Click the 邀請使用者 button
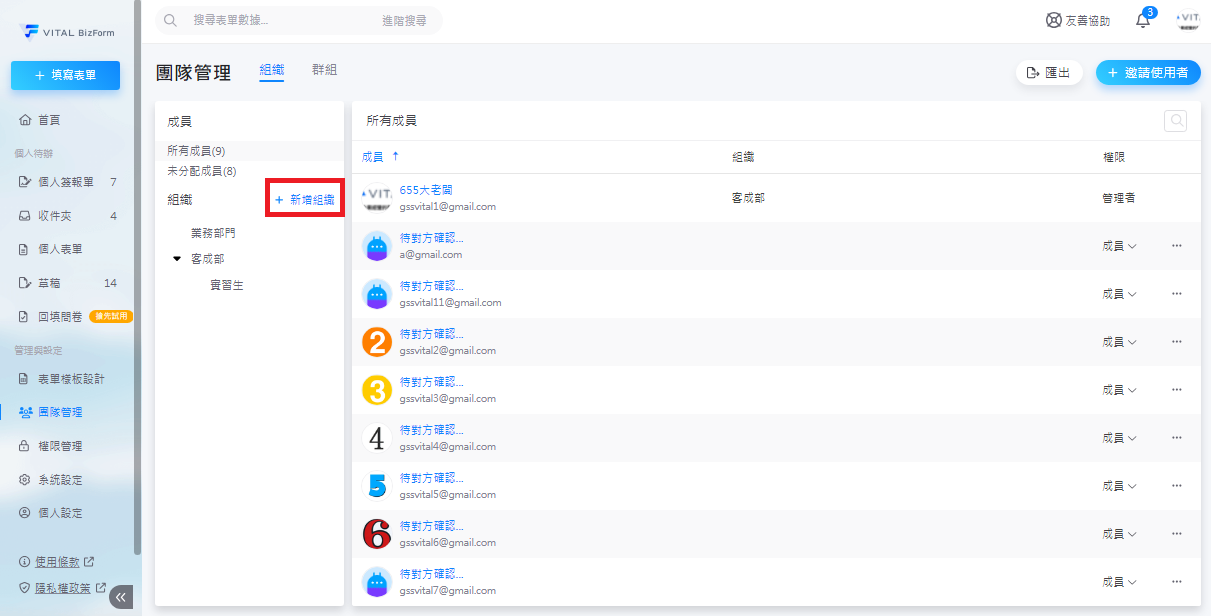The height and width of the screenshot is (616, 1211). coord(1148,73)
